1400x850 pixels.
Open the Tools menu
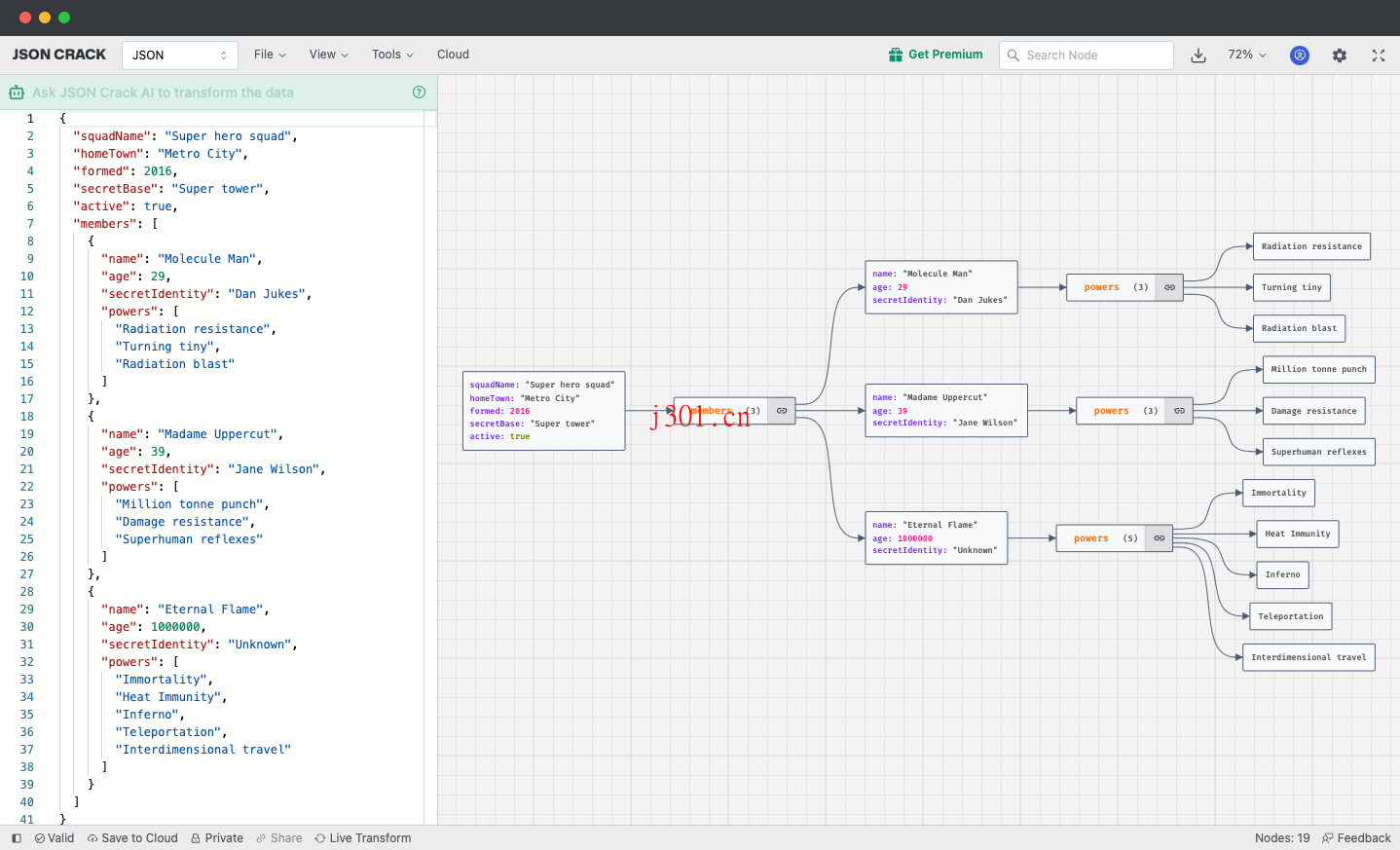[x=391, y=55]
